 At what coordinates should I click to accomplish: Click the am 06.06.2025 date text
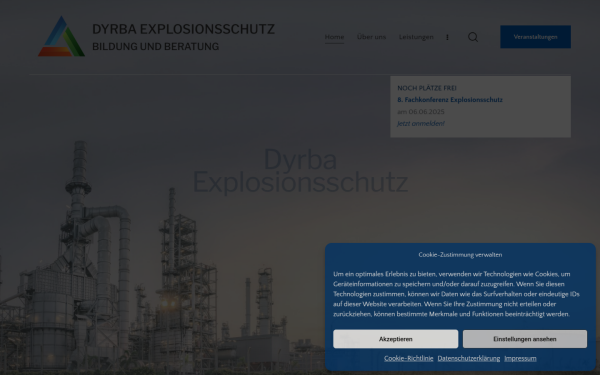[421, 112]
